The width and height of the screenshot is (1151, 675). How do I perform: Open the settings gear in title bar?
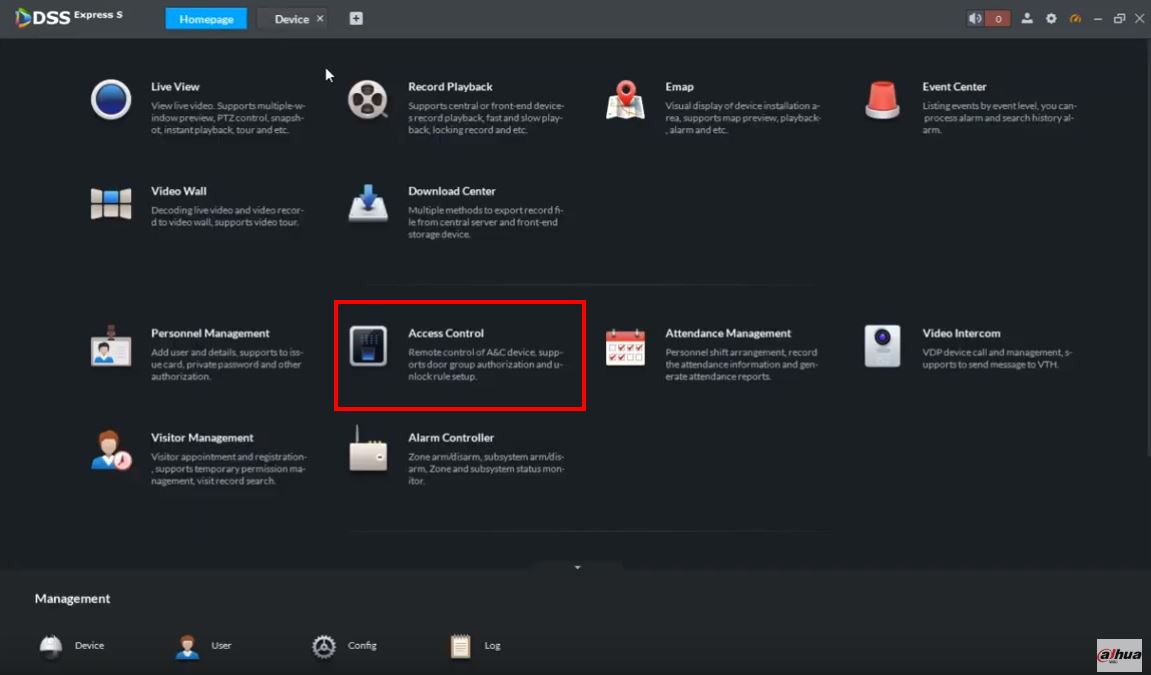click(1051, 18)
